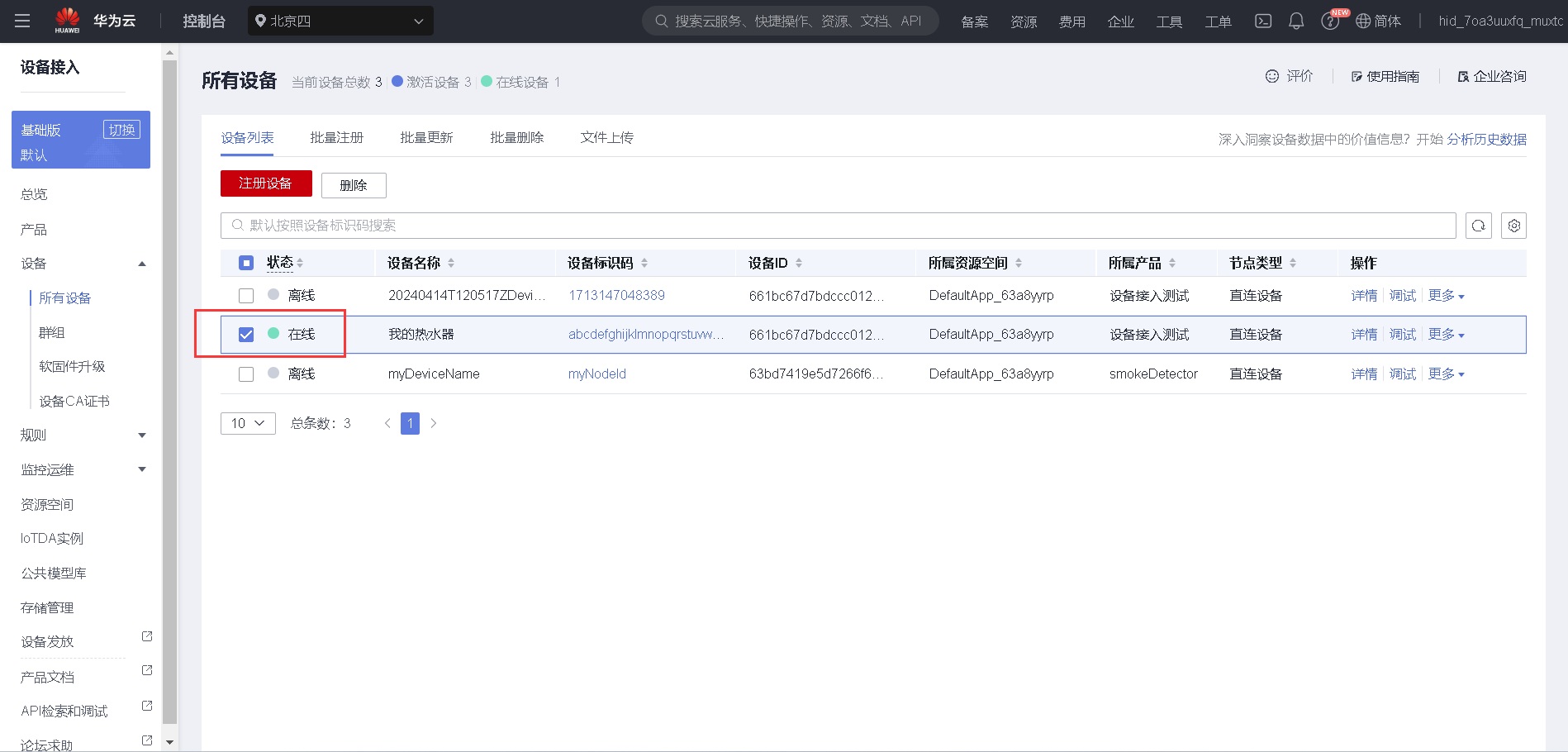This screenshot has width=1568, height=752.
Task: Open 资源空间 in the sidebar
Action: point(47,504)
